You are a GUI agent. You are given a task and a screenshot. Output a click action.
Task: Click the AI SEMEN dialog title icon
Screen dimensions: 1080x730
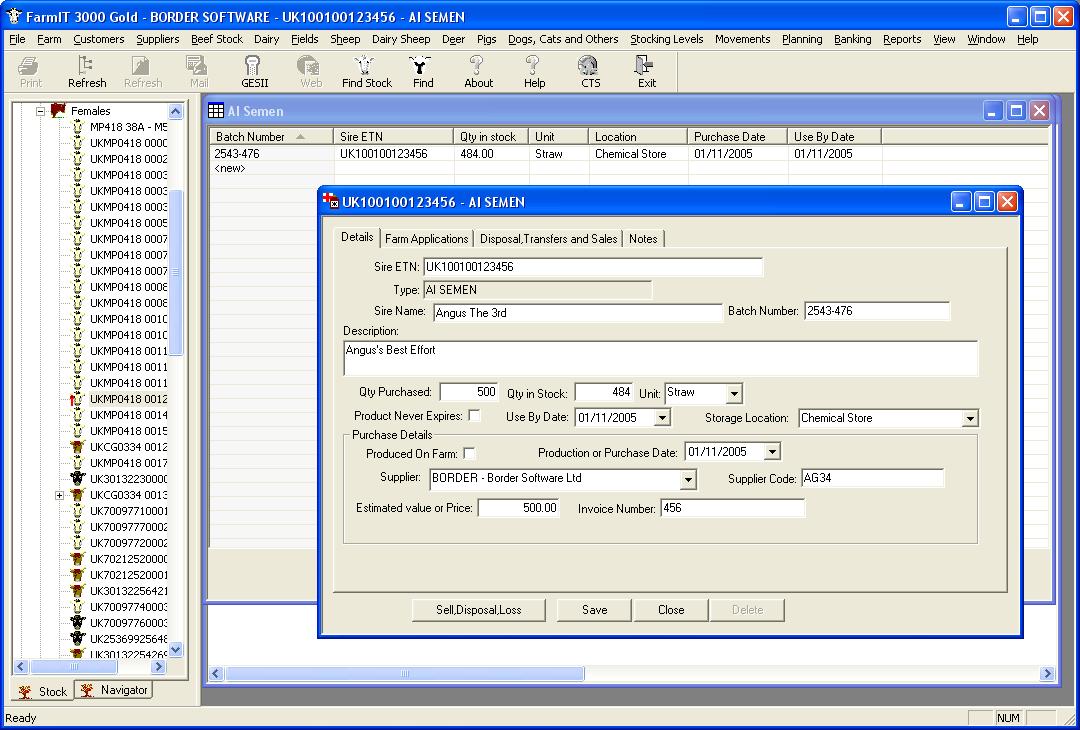[x=331, y=201]
